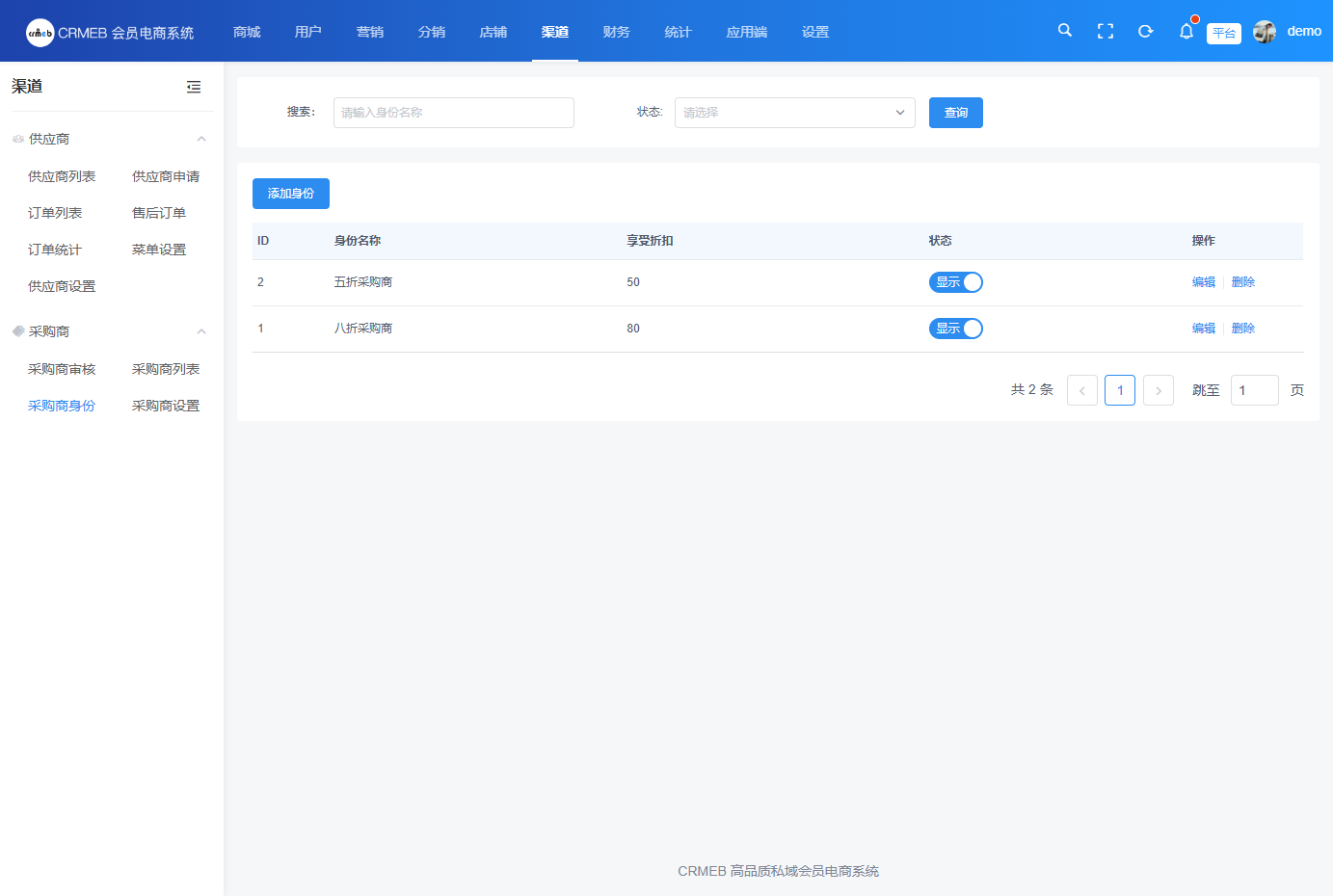Viewport: 1333px width, 896px height.
Task: Go to 采购商列表 in sidebar
Action: 166,369
